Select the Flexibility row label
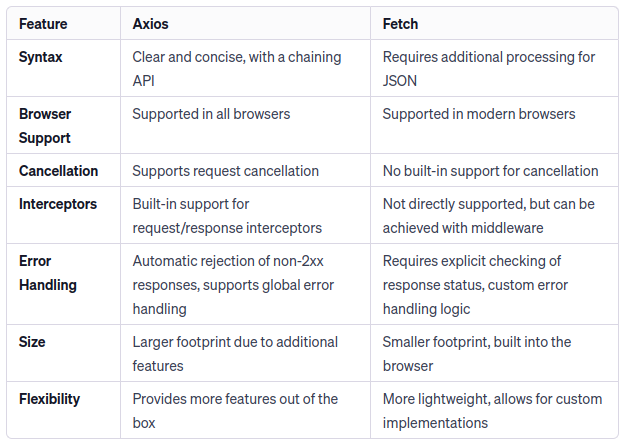 pos(49,399)
